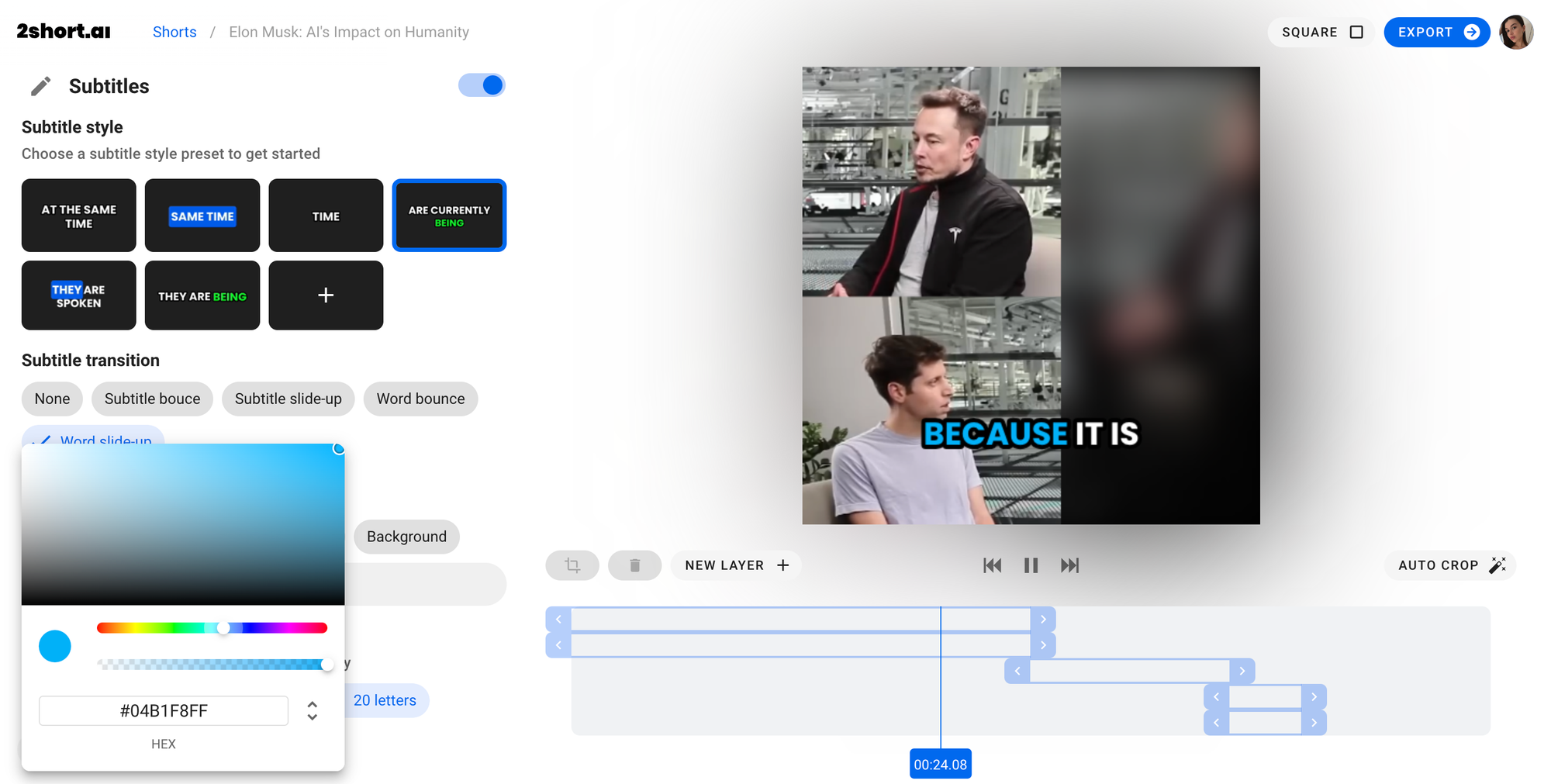Select the 'AT THE SAME TIME' subtitle preset
1551x784 pixels.
click(x=79, y=216)
